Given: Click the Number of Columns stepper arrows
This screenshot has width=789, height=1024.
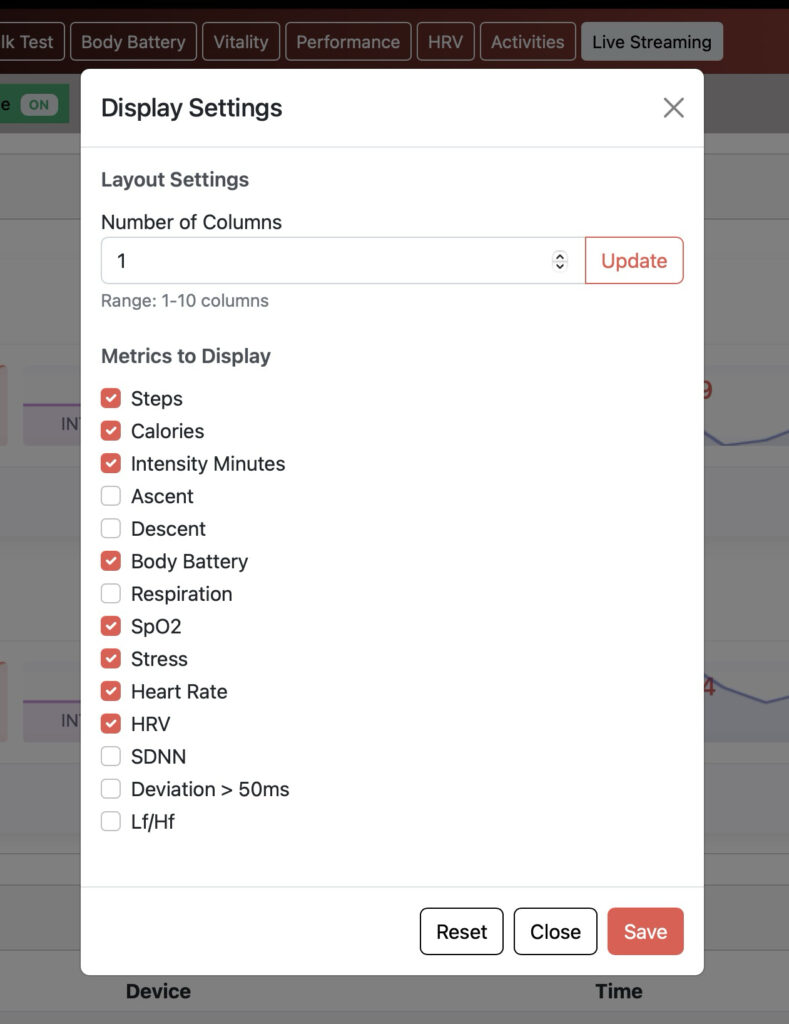Looking at the screenshot, I should [560, 261].
